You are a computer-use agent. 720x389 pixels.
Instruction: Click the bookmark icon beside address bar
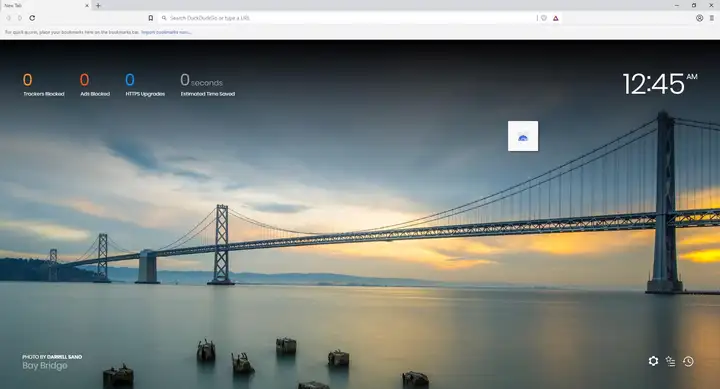[151, 18]
